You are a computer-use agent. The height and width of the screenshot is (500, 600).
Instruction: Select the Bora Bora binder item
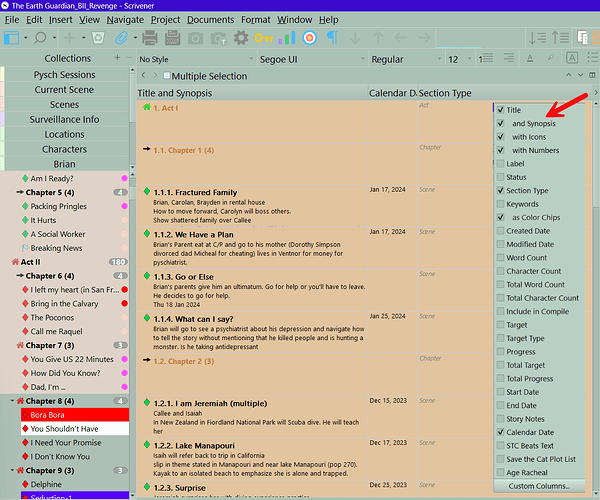click(75, 415)
